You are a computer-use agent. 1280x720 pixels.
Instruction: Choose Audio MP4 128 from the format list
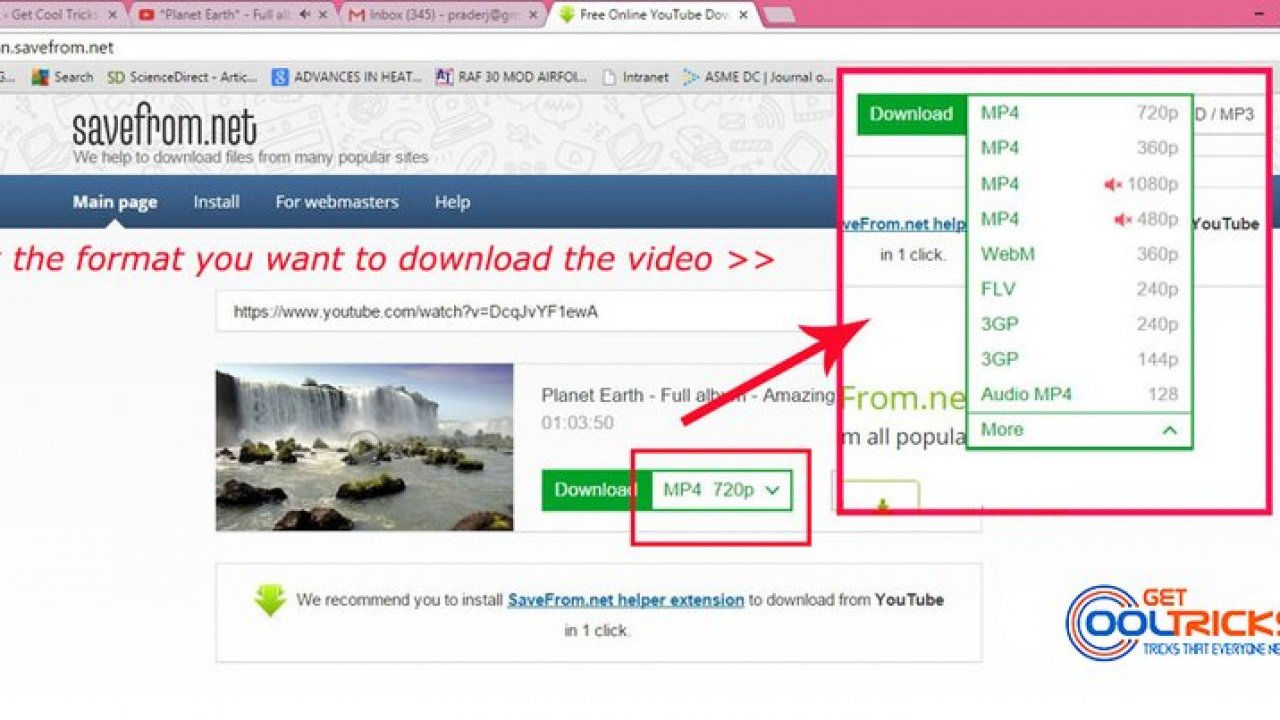[x=1079, y=394]
